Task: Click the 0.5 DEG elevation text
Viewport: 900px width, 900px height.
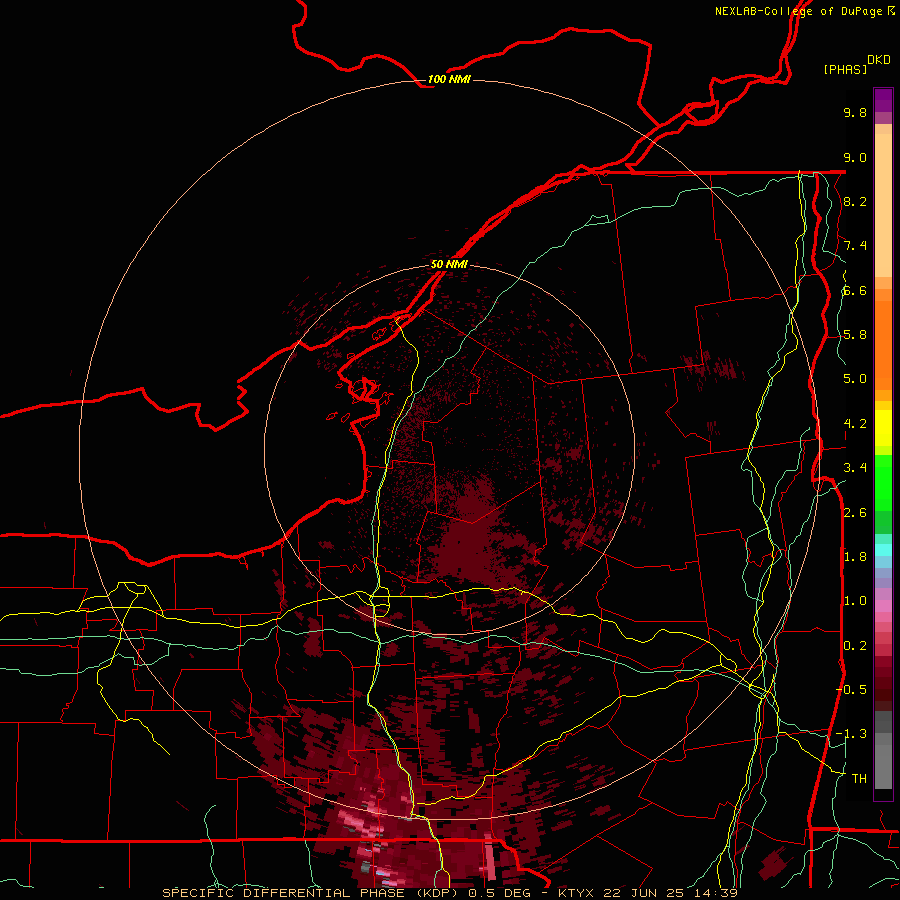Action: point(501,893)
